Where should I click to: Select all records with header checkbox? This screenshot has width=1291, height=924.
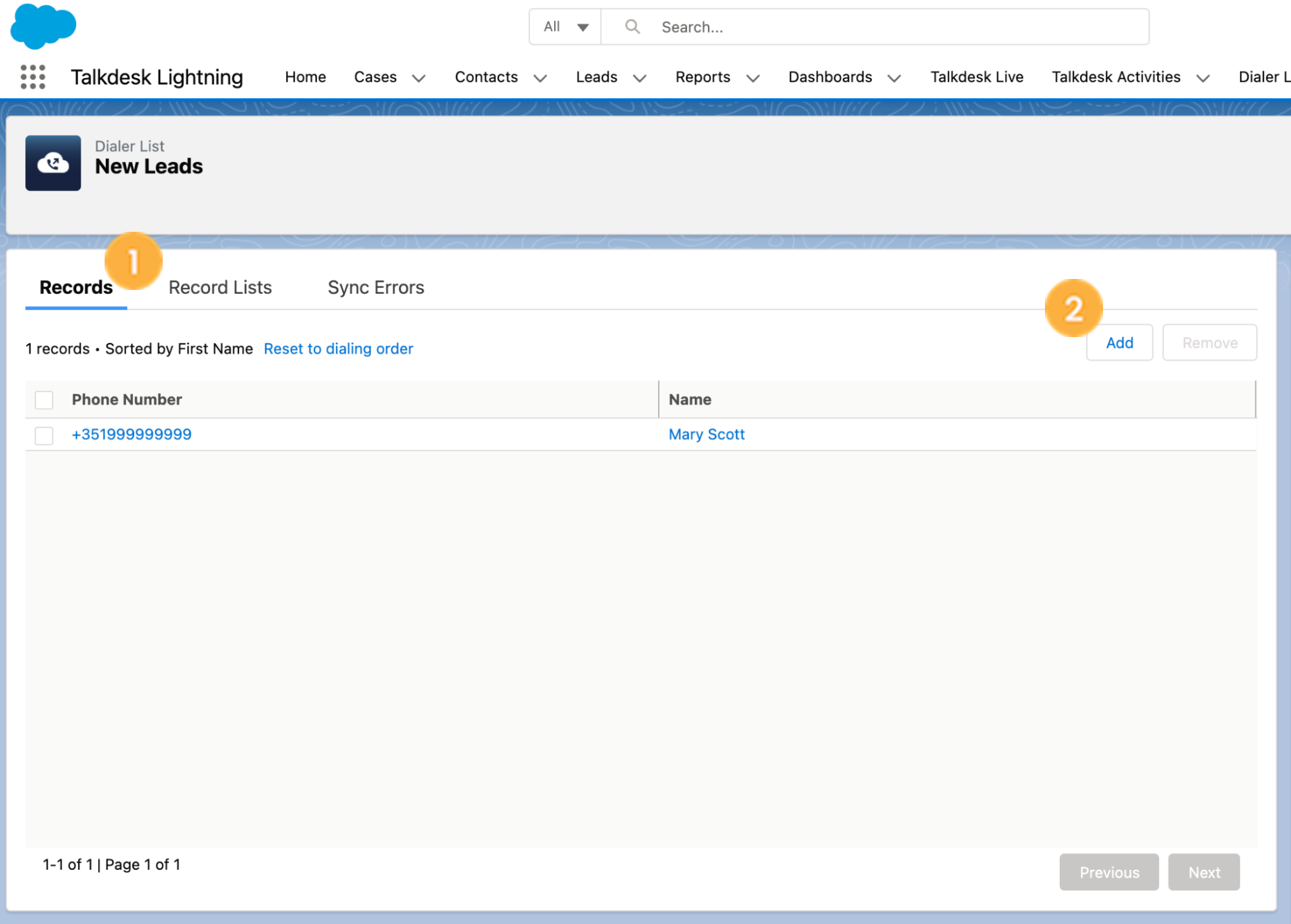pos(44,399)
